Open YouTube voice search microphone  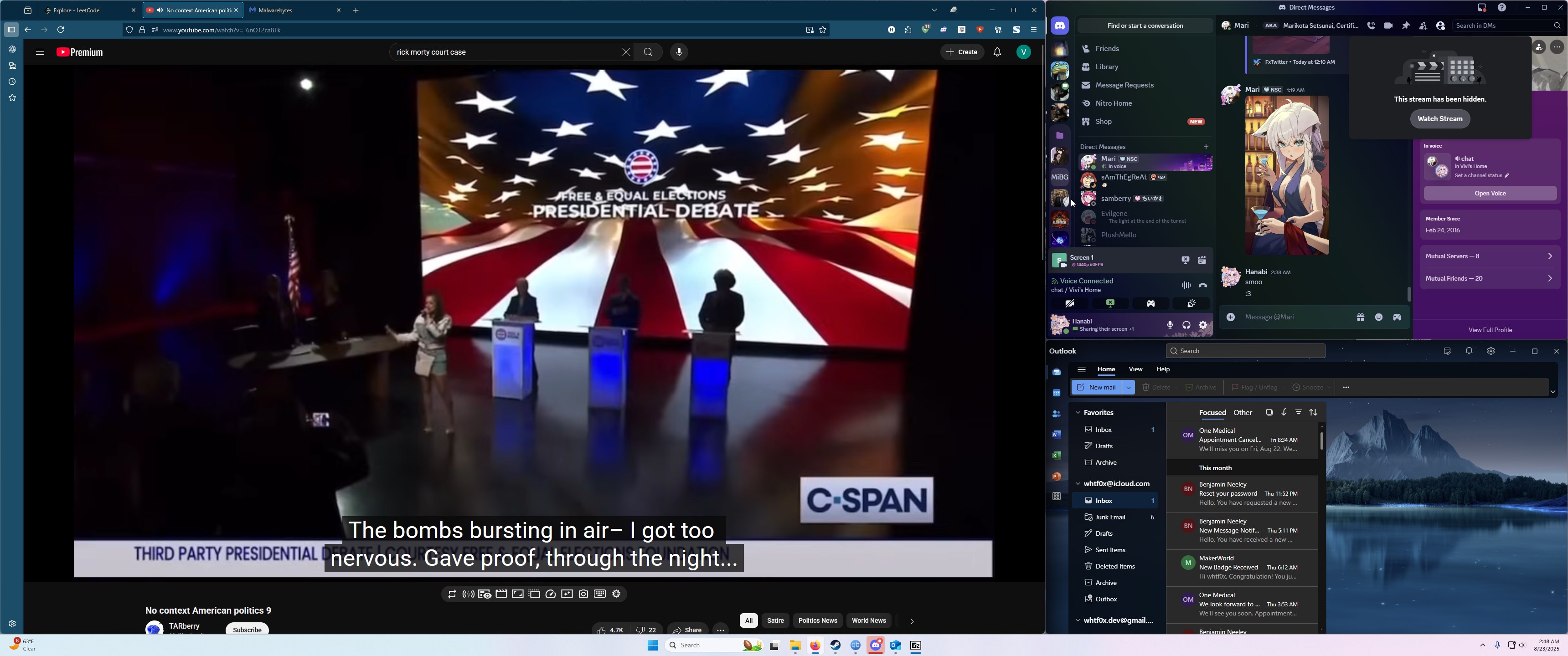click(679, 52)
